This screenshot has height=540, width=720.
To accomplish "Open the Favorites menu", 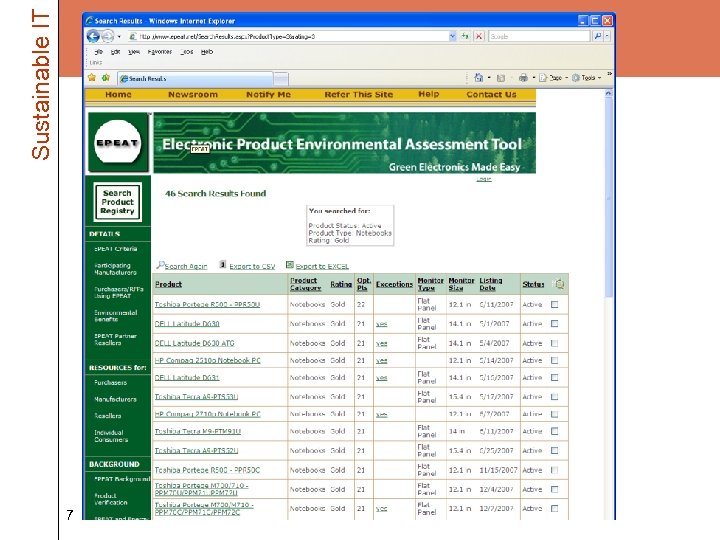I will click(x=159, y=52).
